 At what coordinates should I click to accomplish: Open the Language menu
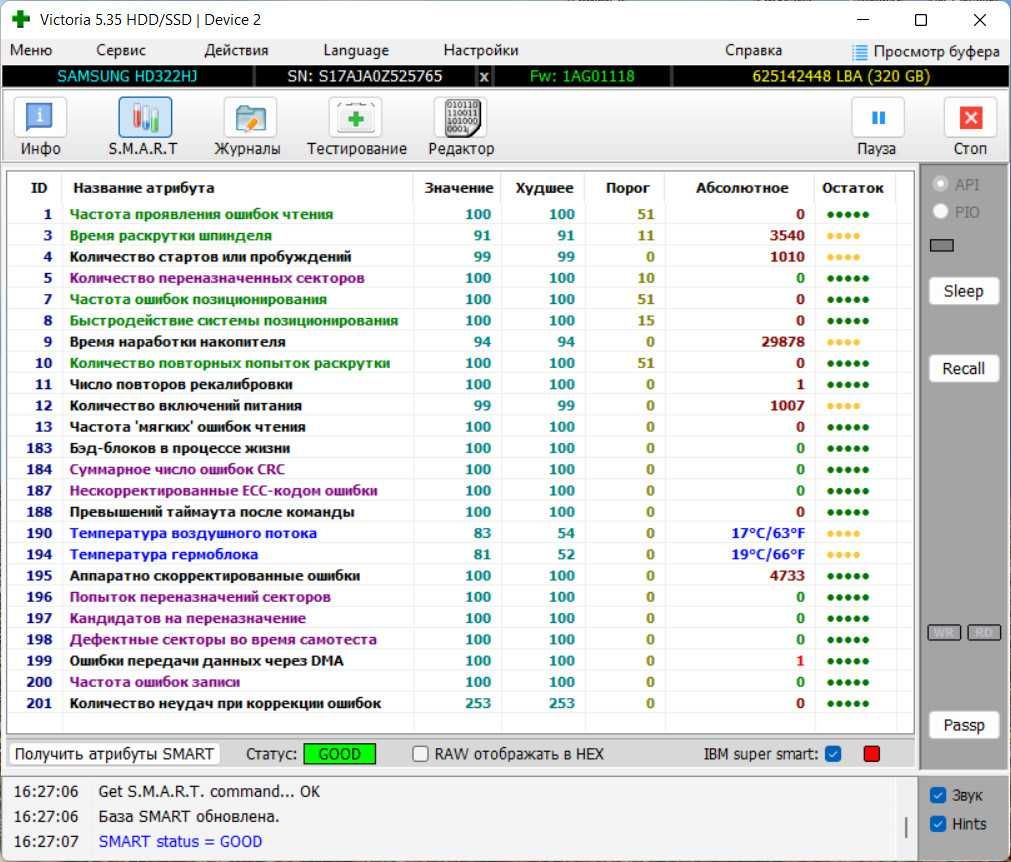point(356,50)
